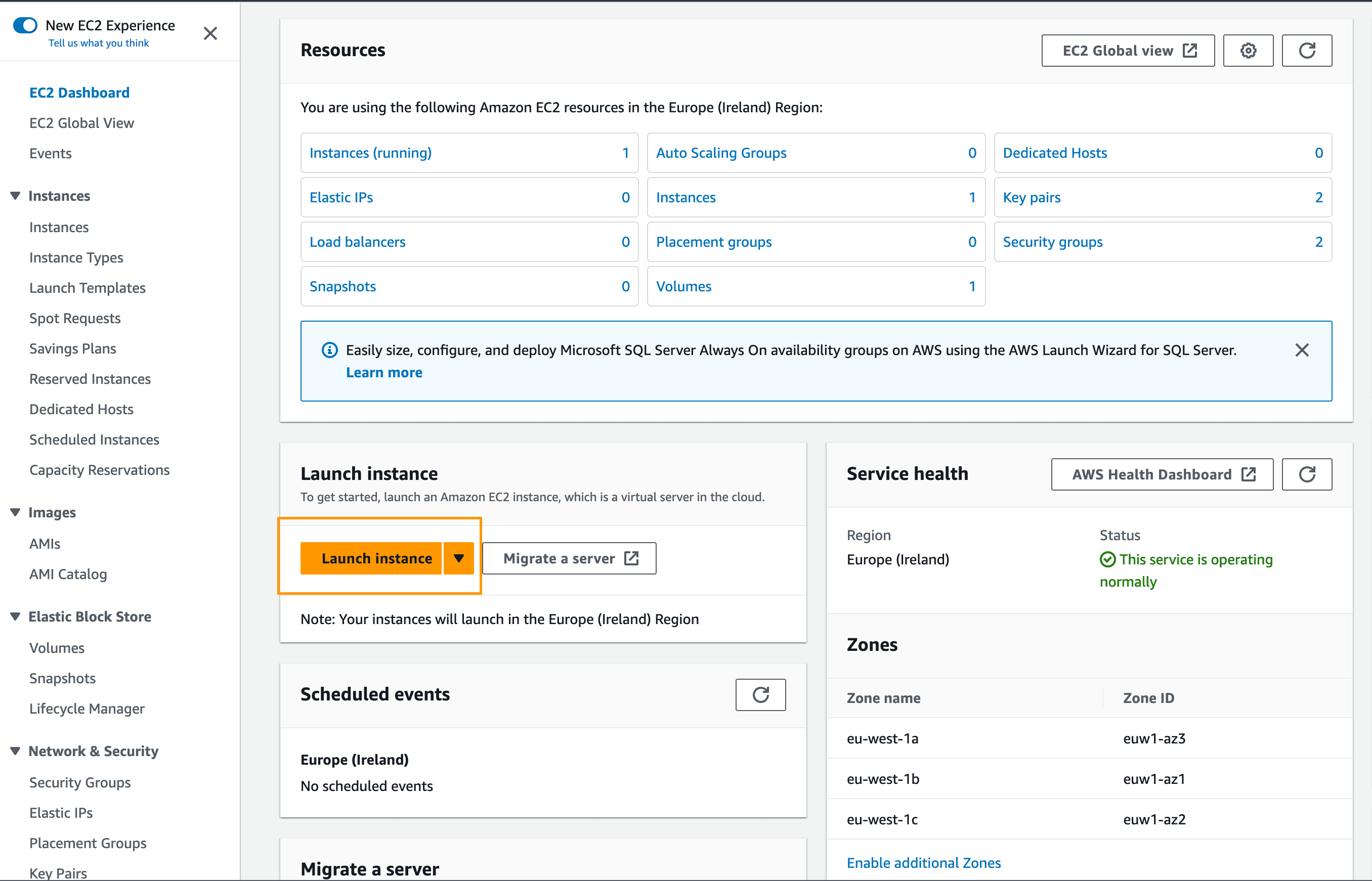
Task: Toggle the New EC2 Experience switch
Action: (25, 25)
